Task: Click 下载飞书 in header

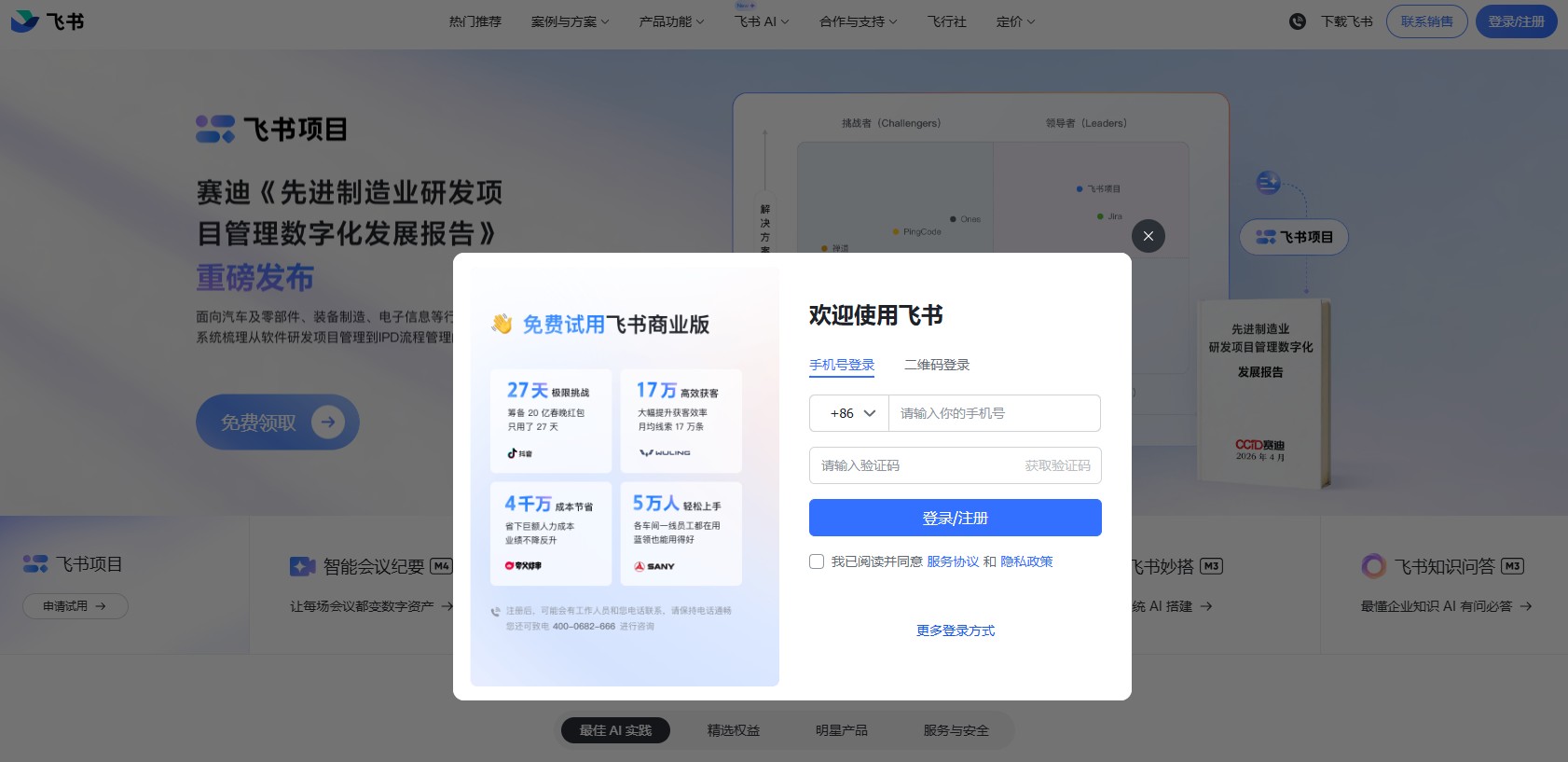Action: tap(1347, 21)
